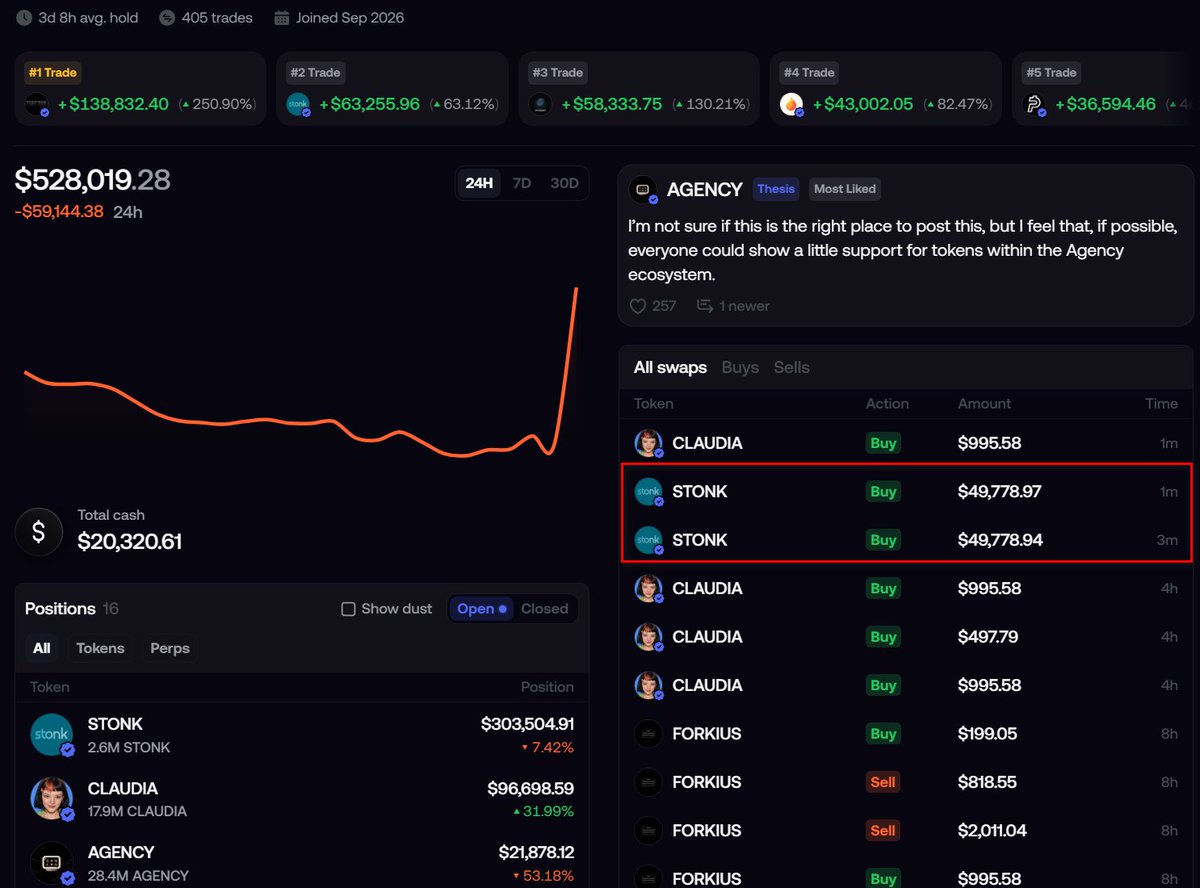
Task: Select the 7D chart range
Action: pos(522,184)
